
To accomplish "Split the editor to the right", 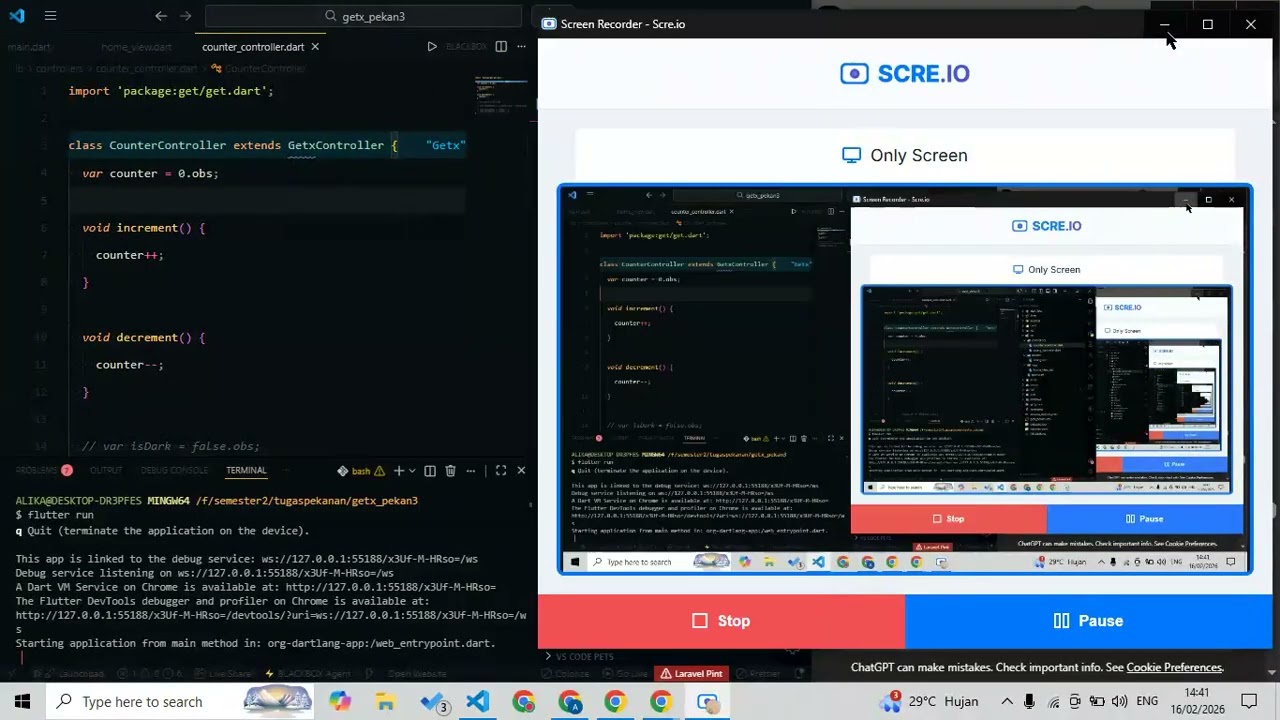I will tap(501, 47).
